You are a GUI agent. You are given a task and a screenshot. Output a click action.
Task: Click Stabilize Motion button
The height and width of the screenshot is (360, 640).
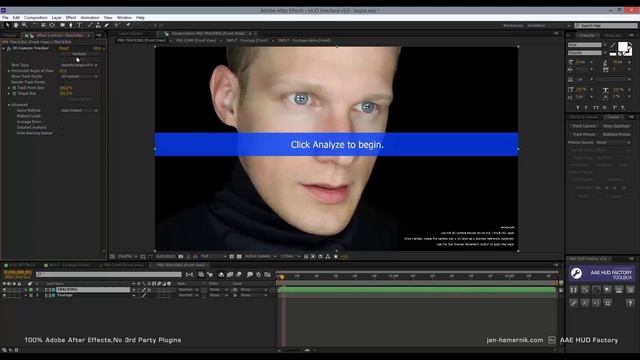(616, 134)
